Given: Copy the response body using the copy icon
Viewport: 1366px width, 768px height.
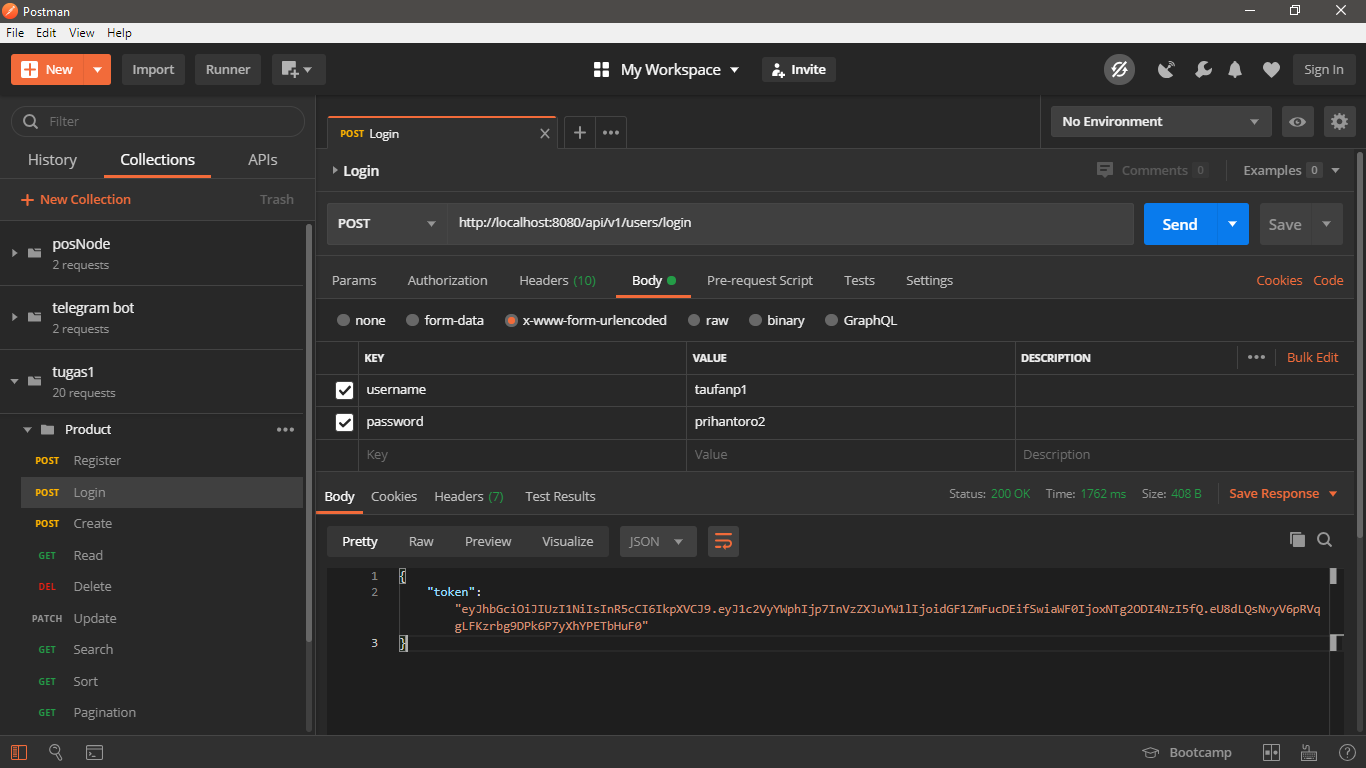Looking at the screenshot, I should tap(1297, 539).
